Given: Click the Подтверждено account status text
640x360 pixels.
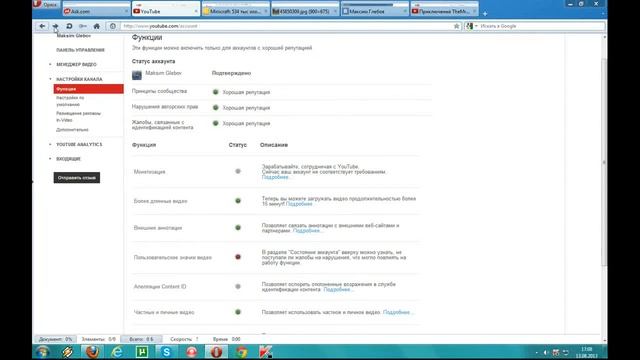Looking at the screenshot, I should [231, 73].
